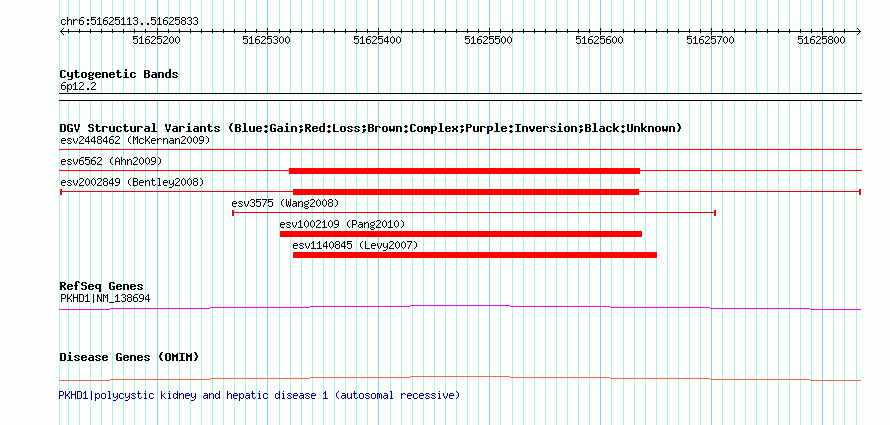Click the black cytogenetic band 6p12.2 bar
This screenshot has height=425, width=890.
pyautogui.click(x=461, y=96)
